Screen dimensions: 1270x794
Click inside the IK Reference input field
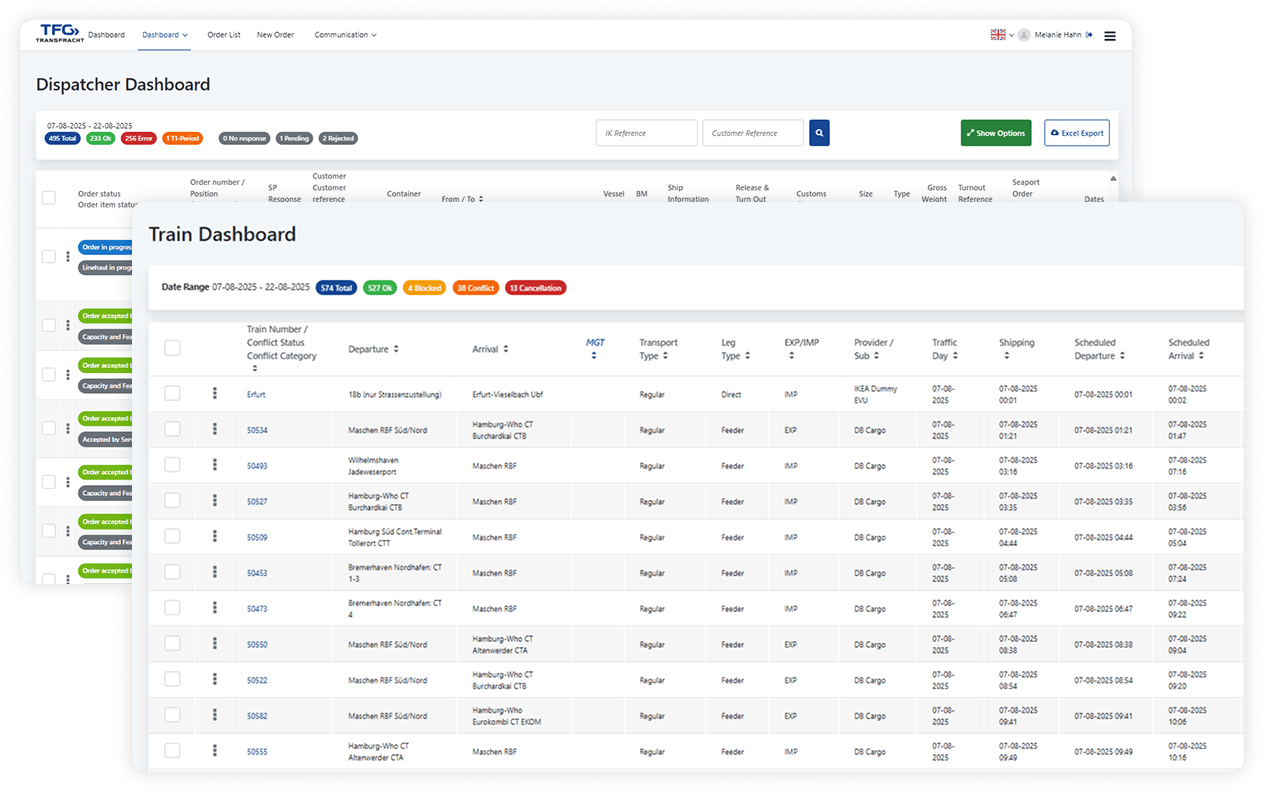[646, 132]
